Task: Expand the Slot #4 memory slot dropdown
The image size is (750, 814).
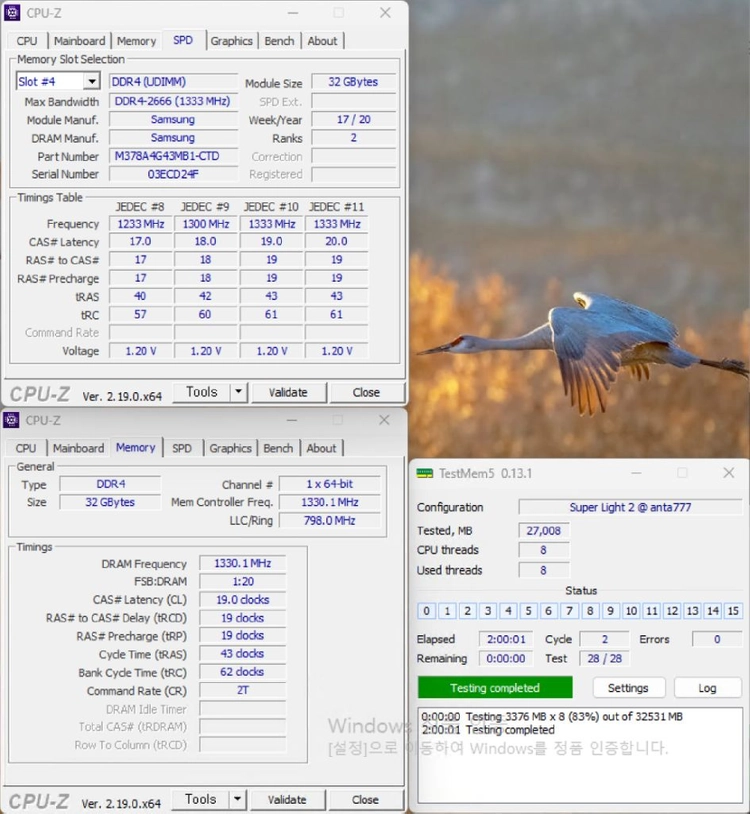Action: 92,82
